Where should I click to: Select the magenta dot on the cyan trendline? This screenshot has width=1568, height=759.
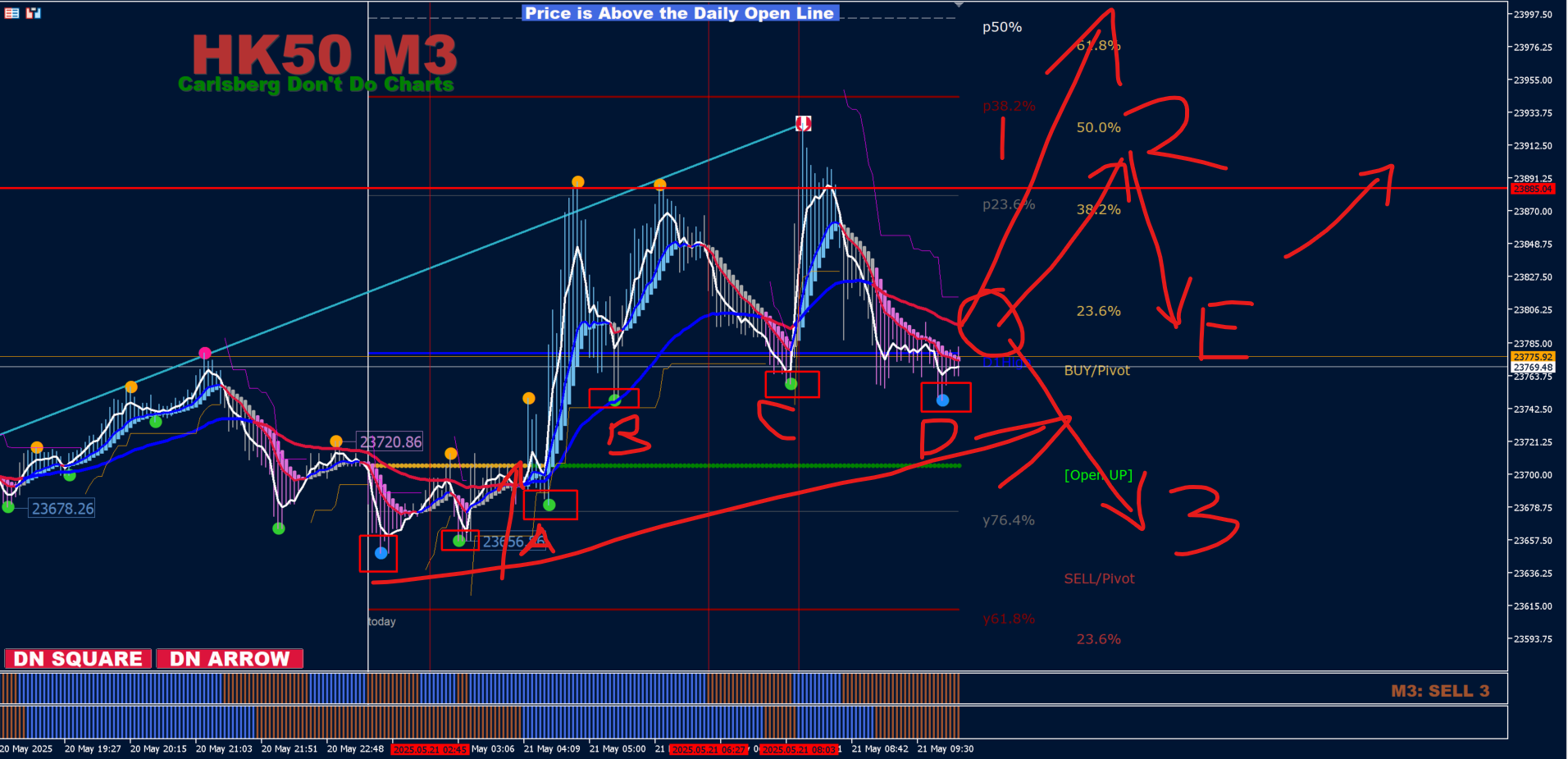click(205, 354)
